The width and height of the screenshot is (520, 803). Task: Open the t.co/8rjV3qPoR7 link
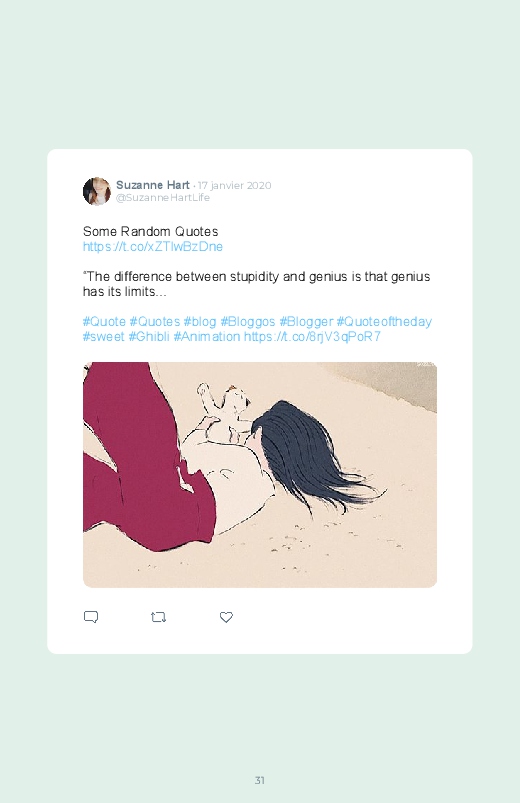[312, 336]
